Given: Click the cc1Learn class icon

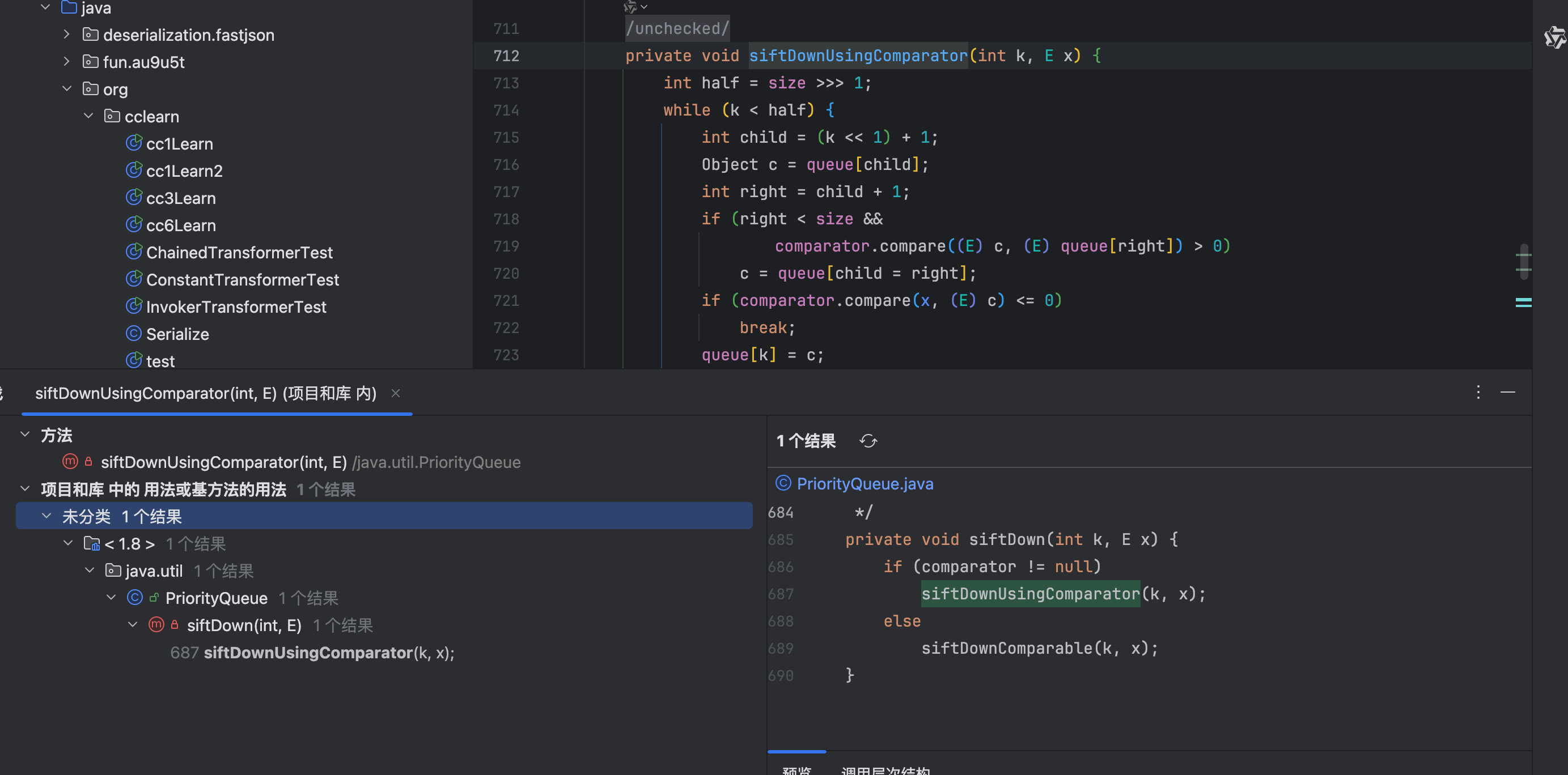Looking at the screenshot, I should pyautogui.click(x=133, y=143).
